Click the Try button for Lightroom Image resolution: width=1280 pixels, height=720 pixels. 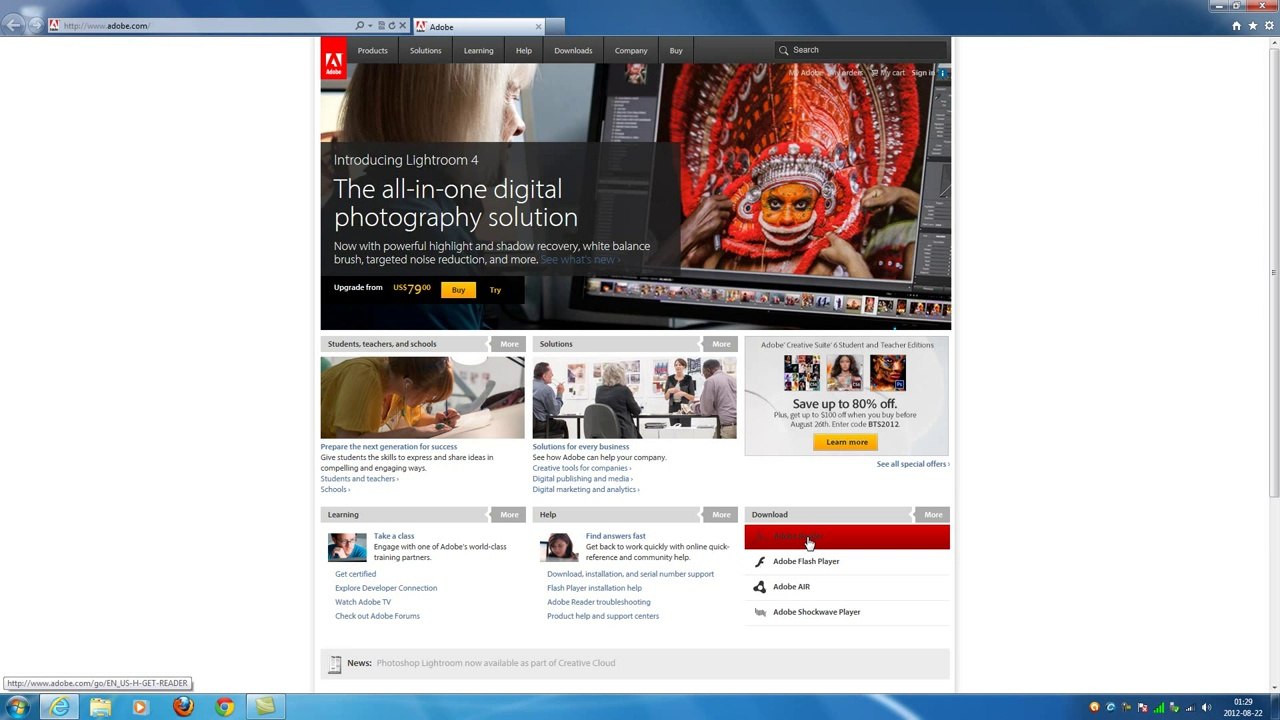(x=495, y=290)
